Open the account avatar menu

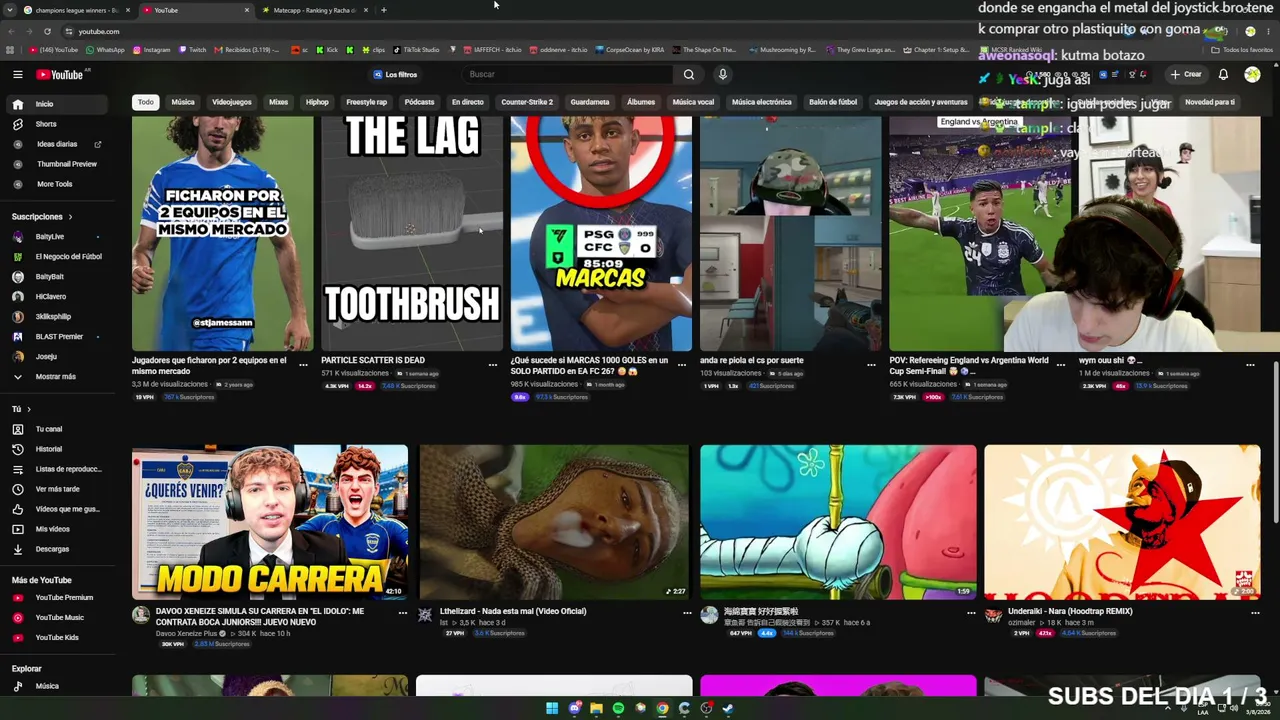point(1252,74)
